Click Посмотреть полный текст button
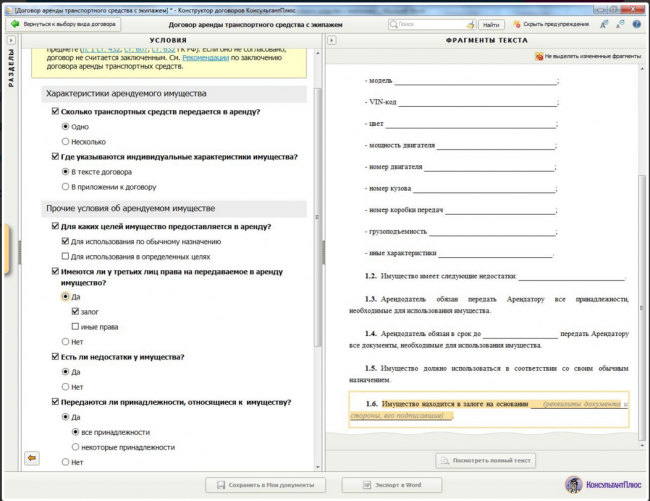The width and height of the screenshot is (650, 501). tap(485, 460)
